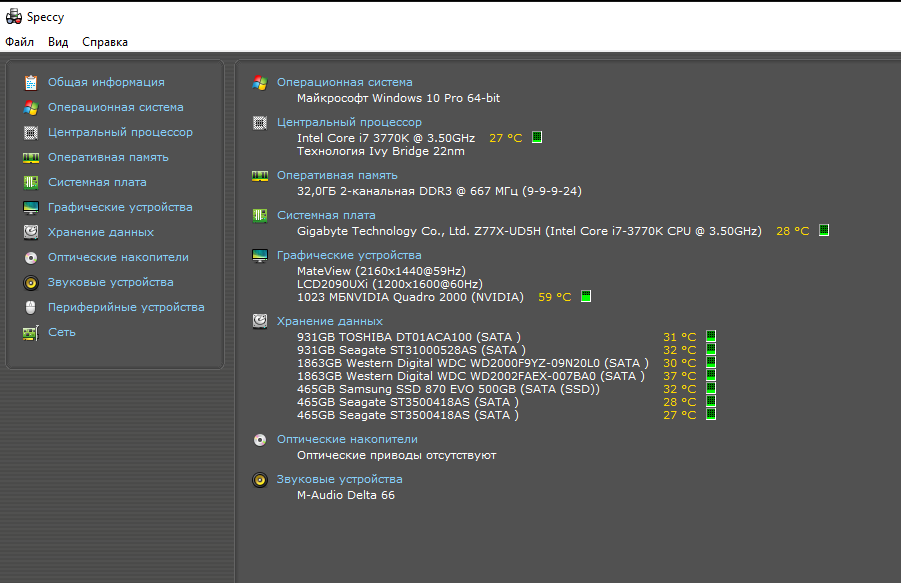Viewport: 901px width, 583px height.
Task: Open the Вид menu
Action: pyautogui.click(x=58, y=42)
